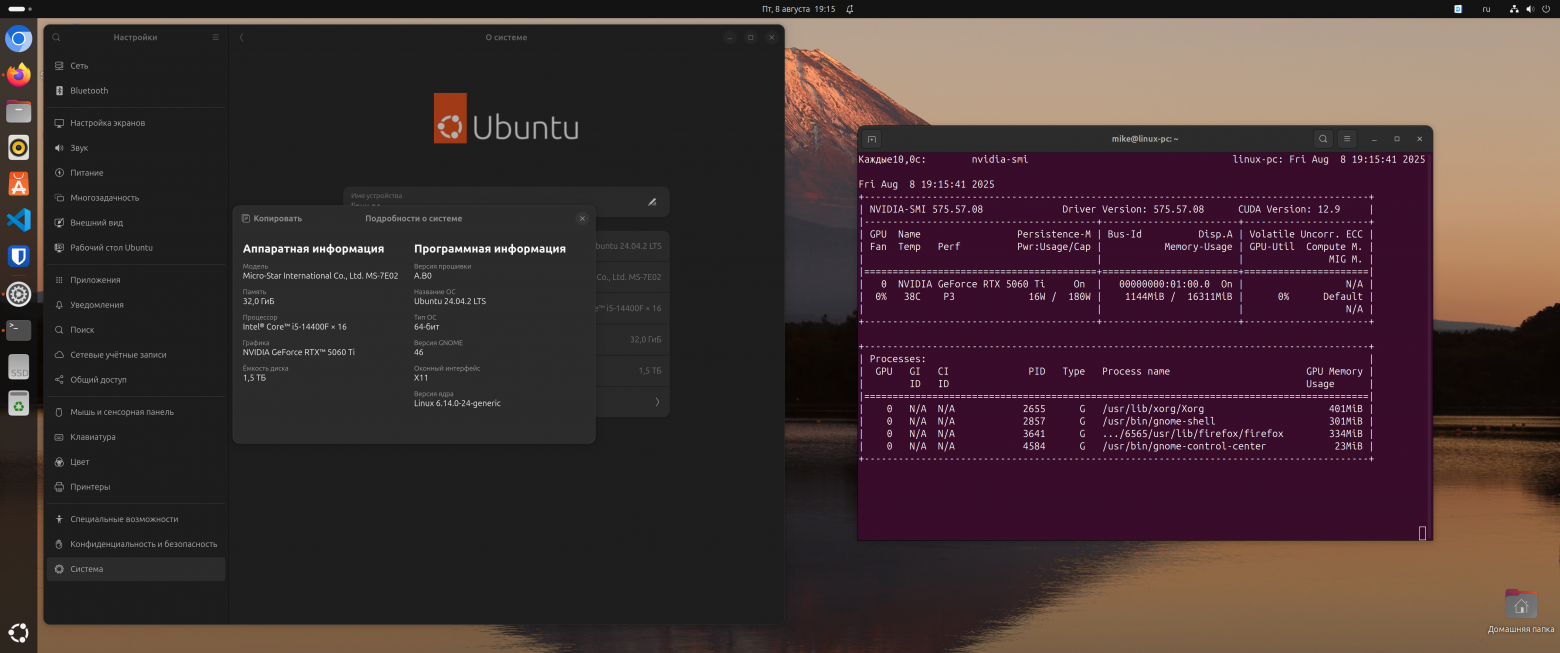Open the Settings hamburger menu
Screen dimensions: 1560x653
tap(215, 37)
